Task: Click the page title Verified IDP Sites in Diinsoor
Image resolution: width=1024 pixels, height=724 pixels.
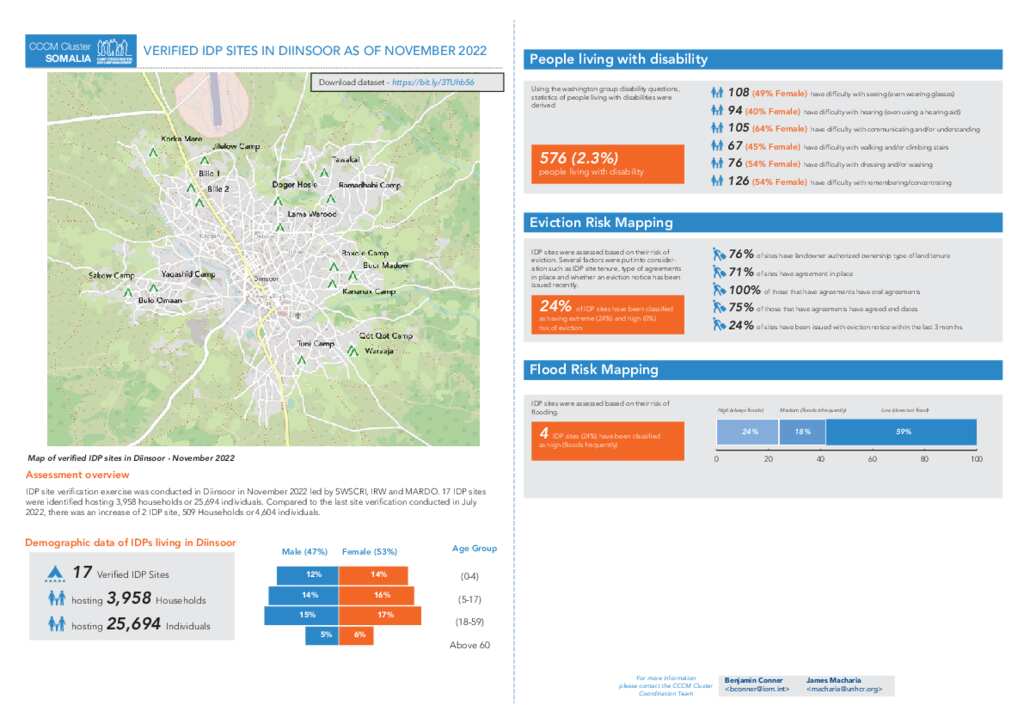Action: pos(315,51)
